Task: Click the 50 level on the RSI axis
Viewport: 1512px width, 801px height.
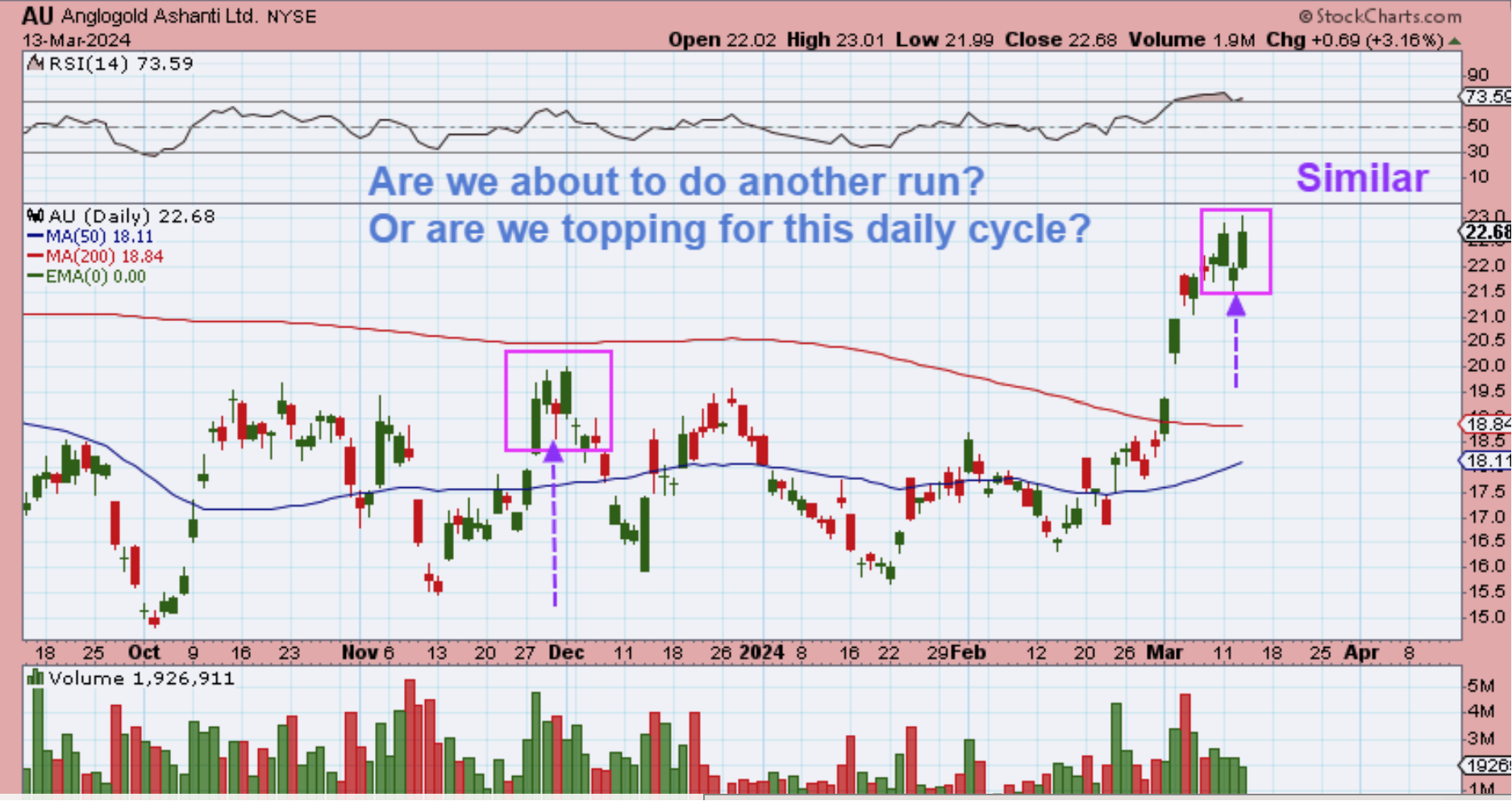Action: pos(1477,126)
